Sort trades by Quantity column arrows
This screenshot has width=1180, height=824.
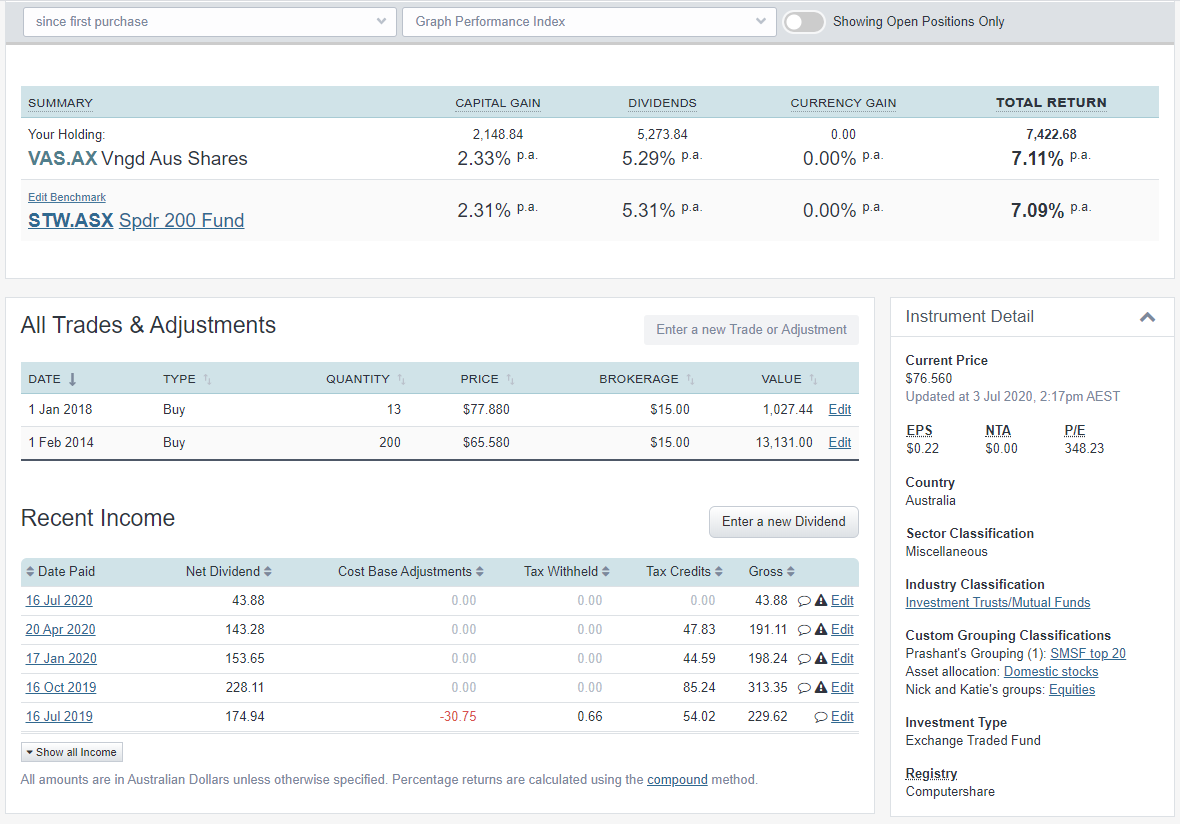401,379
